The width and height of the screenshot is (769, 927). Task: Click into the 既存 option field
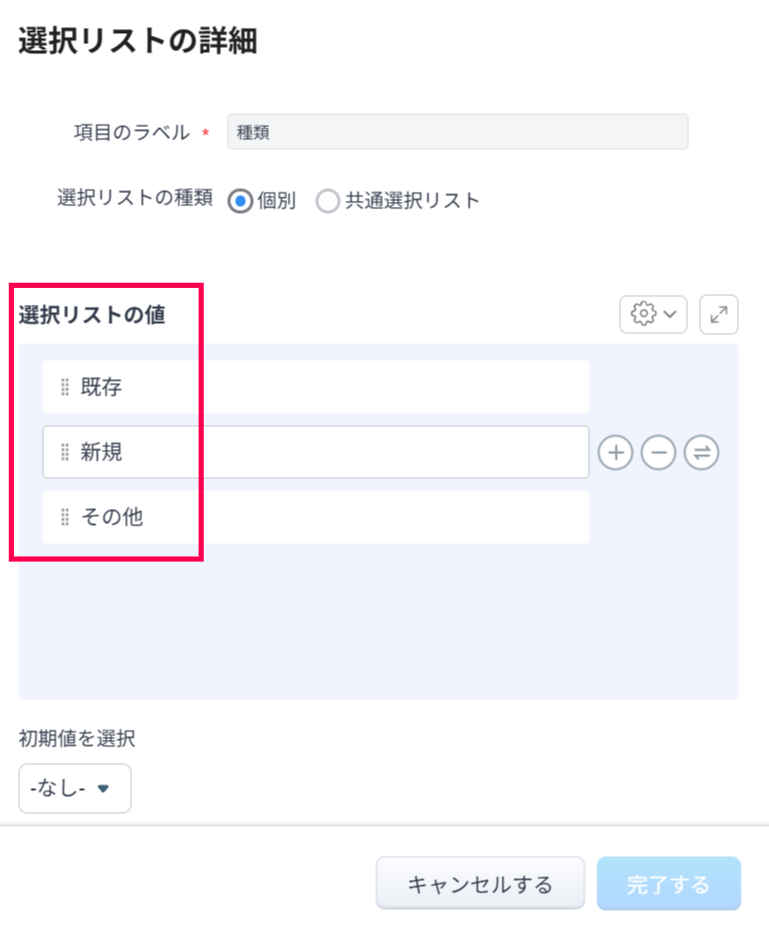click(x=330, y=387)
